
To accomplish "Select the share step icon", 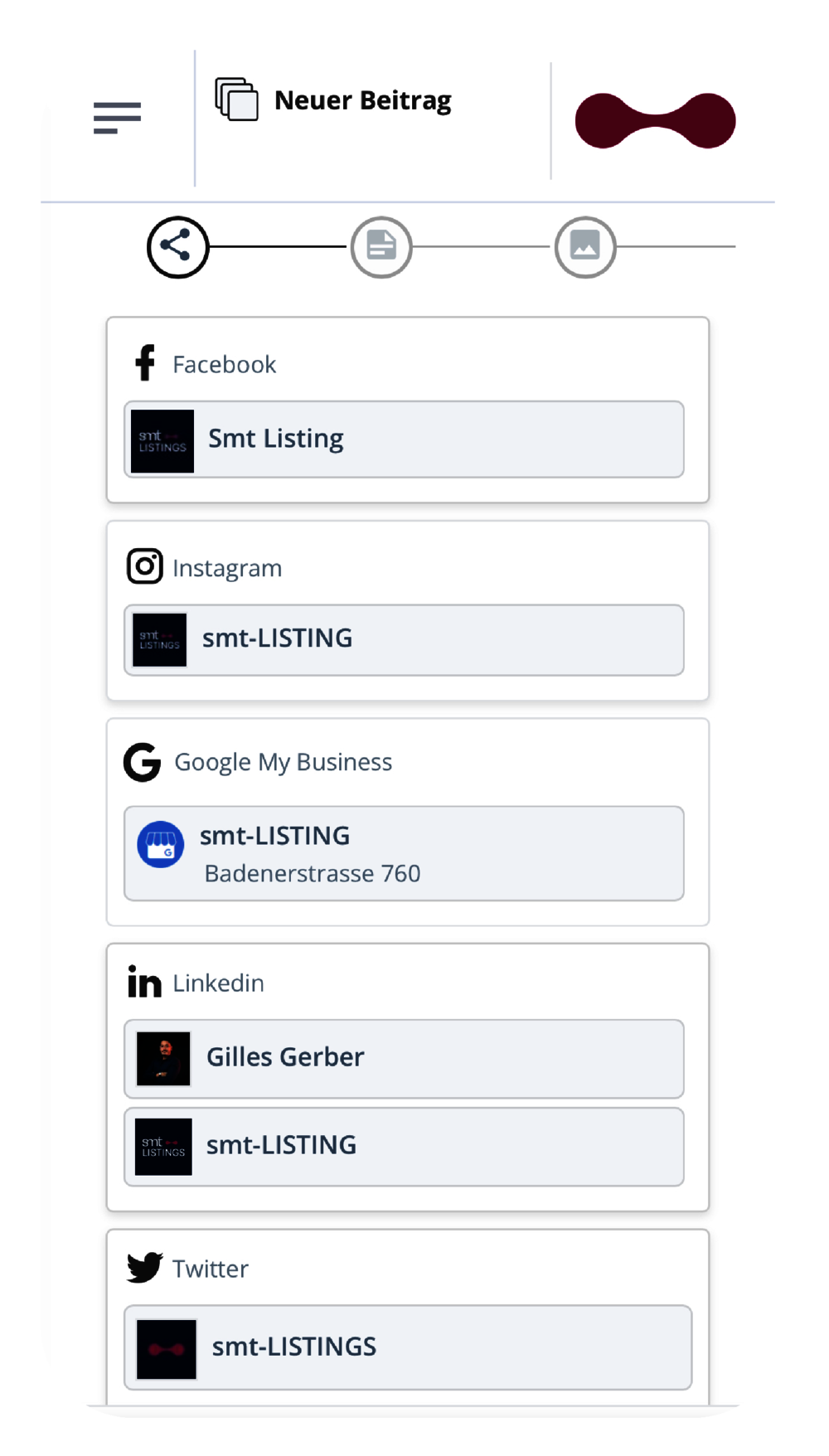I will [177, 247].
